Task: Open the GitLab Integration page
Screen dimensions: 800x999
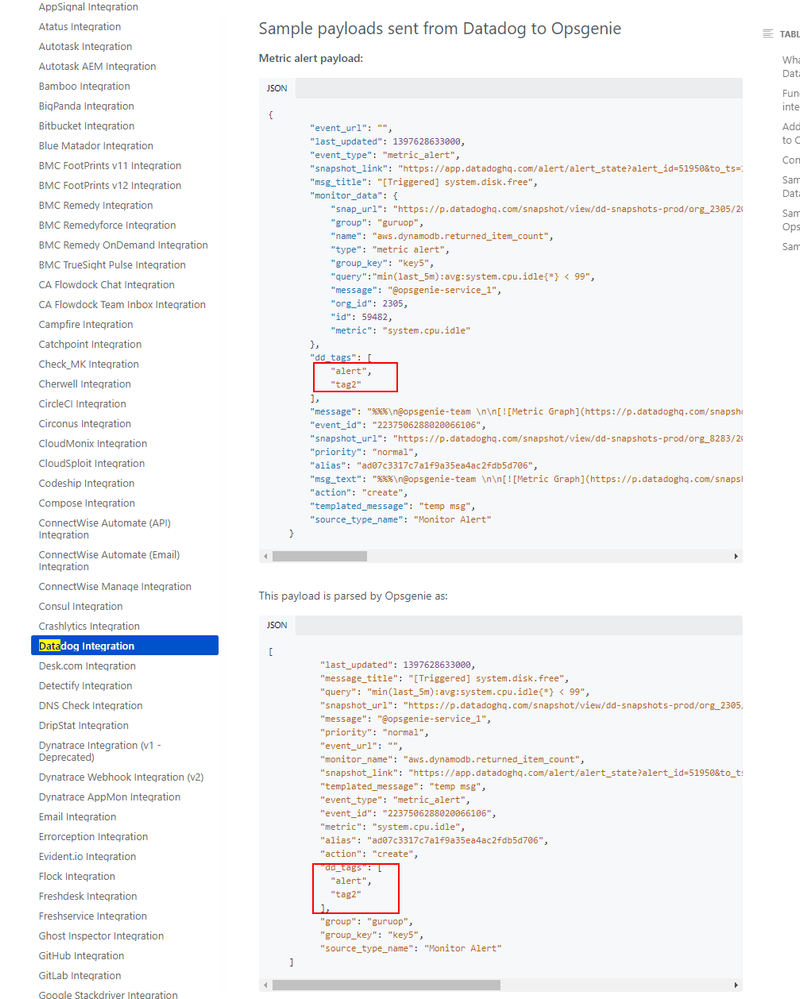Action: pos(78,975)
